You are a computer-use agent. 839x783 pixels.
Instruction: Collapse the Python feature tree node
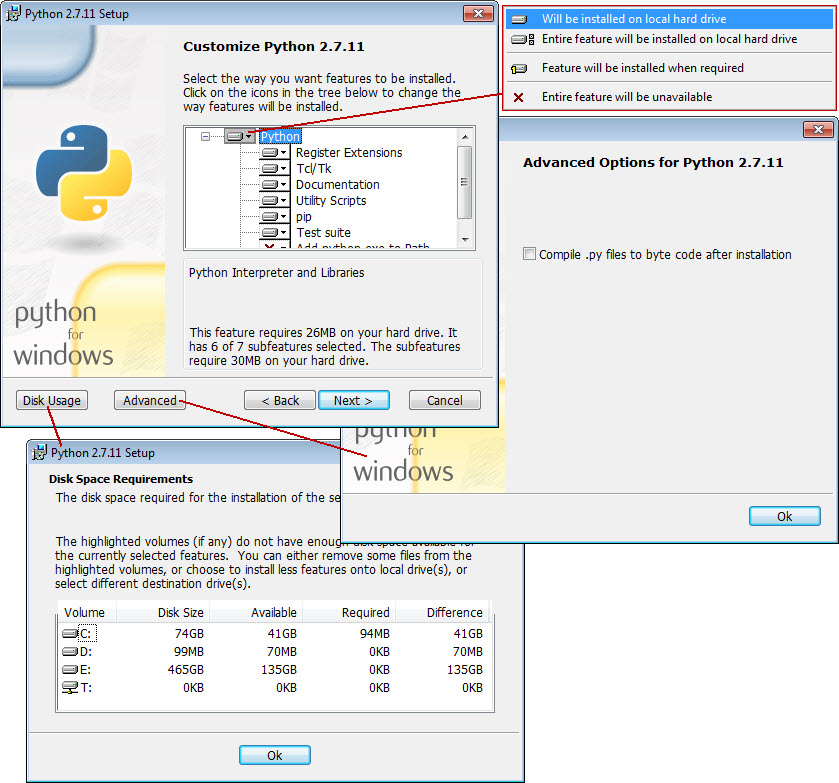click(x=205, y=136)
